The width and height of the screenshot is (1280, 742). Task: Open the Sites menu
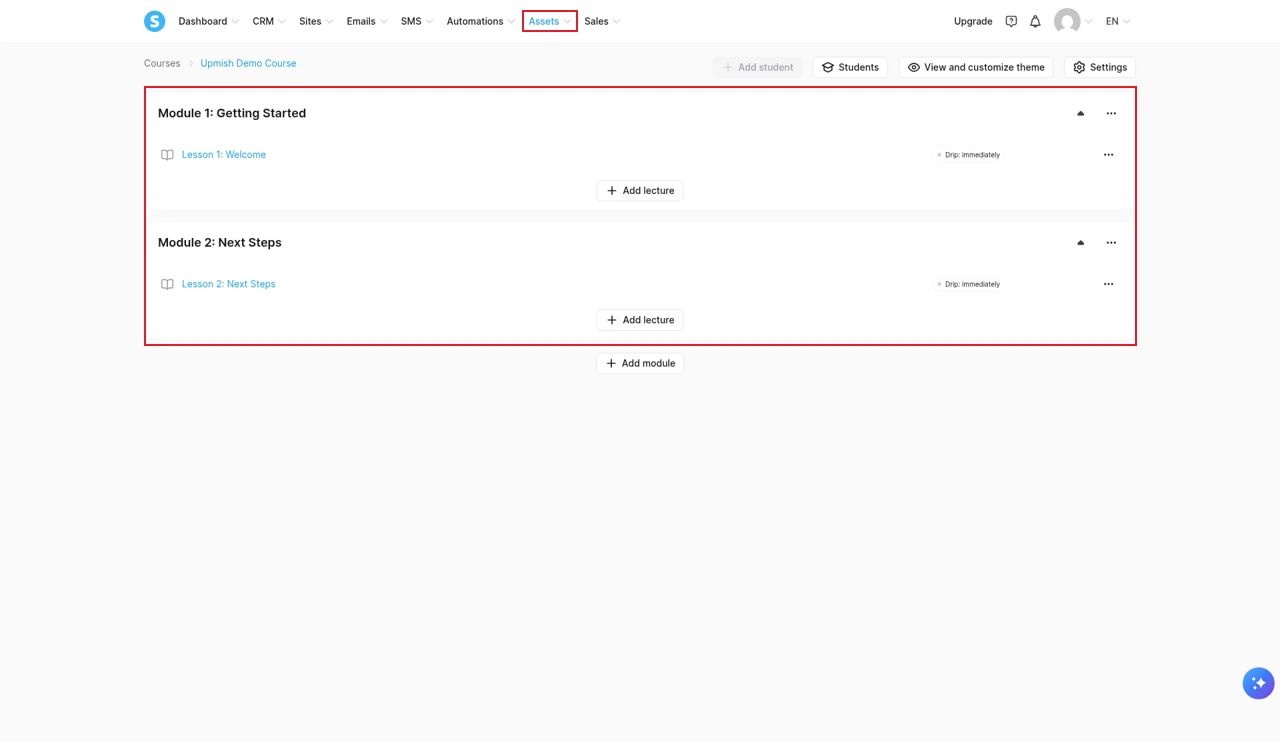(x=316, y=21)
